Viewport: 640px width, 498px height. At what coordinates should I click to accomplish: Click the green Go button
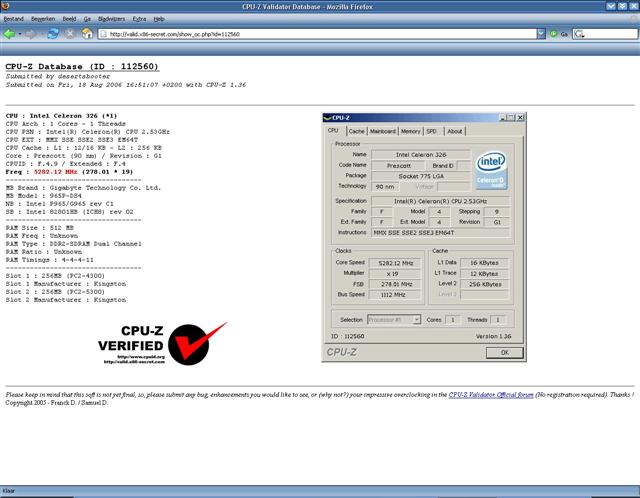[x=554, y=34]
